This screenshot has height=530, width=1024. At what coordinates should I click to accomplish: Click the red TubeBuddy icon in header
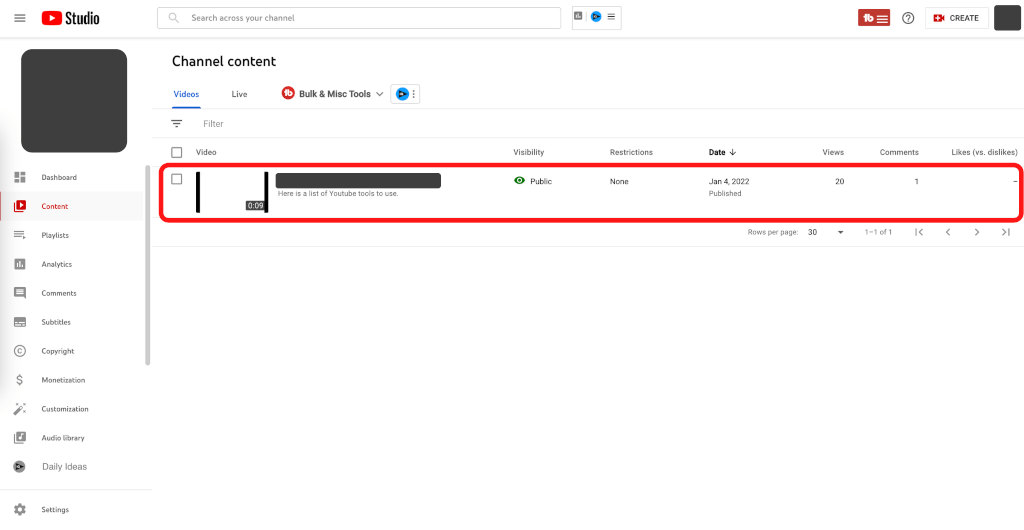pyautogui.click(x=873, y=18)
